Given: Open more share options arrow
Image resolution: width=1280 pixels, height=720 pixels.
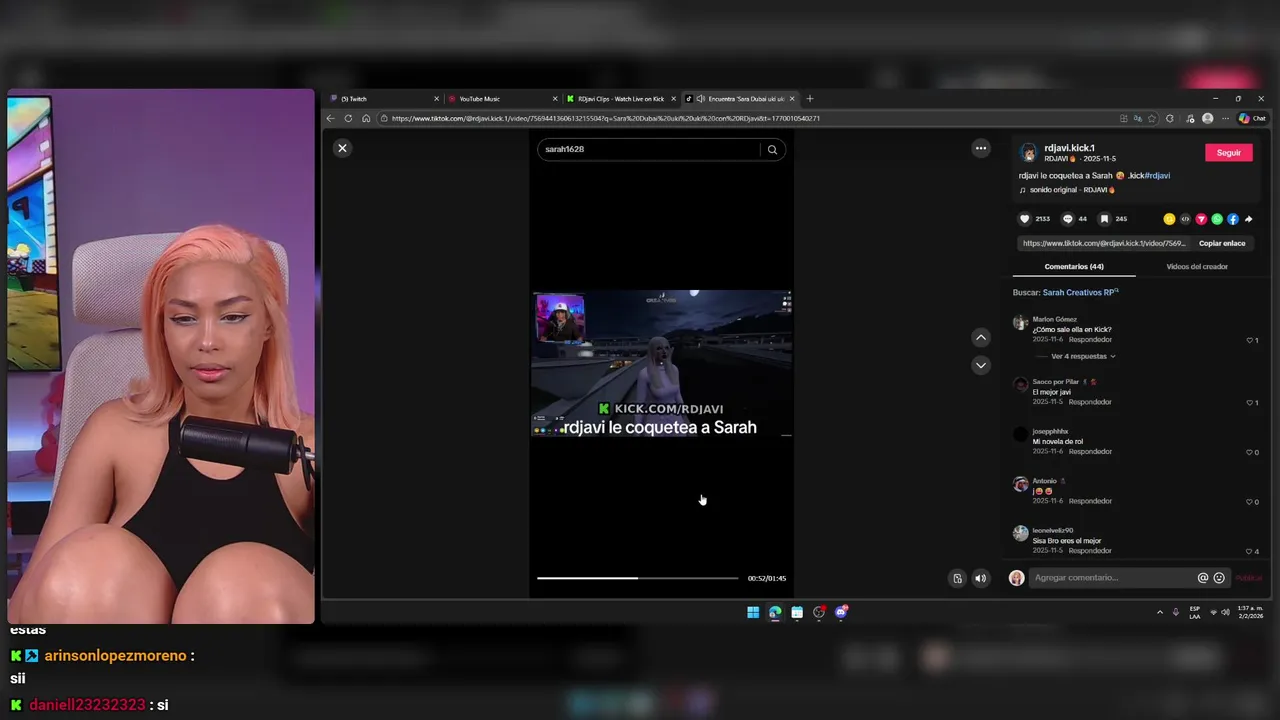Looking at the screenshot, I should tap(1248, 219).
